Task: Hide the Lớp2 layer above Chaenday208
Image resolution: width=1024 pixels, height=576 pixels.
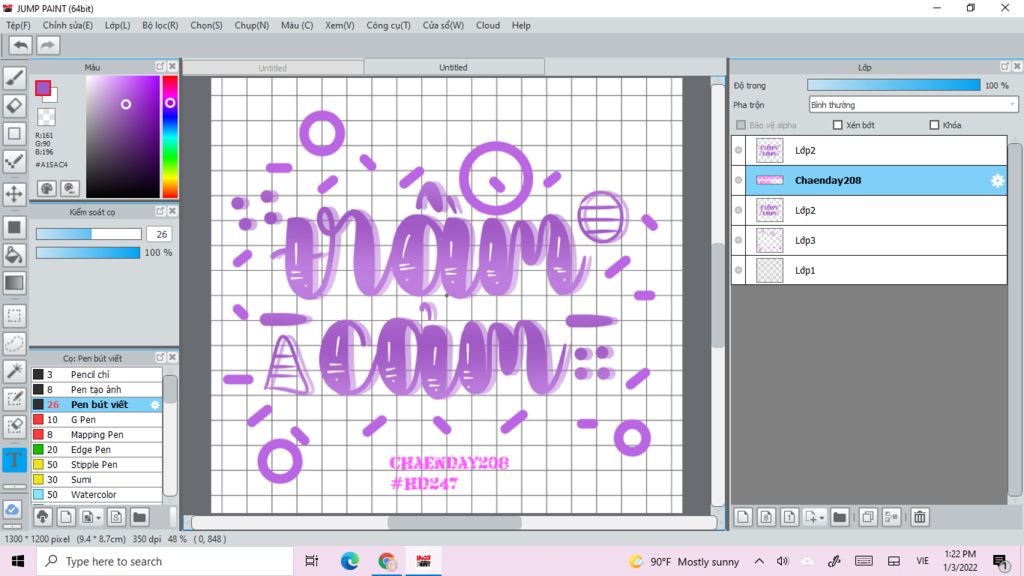Action: click(x=739, y=150)
